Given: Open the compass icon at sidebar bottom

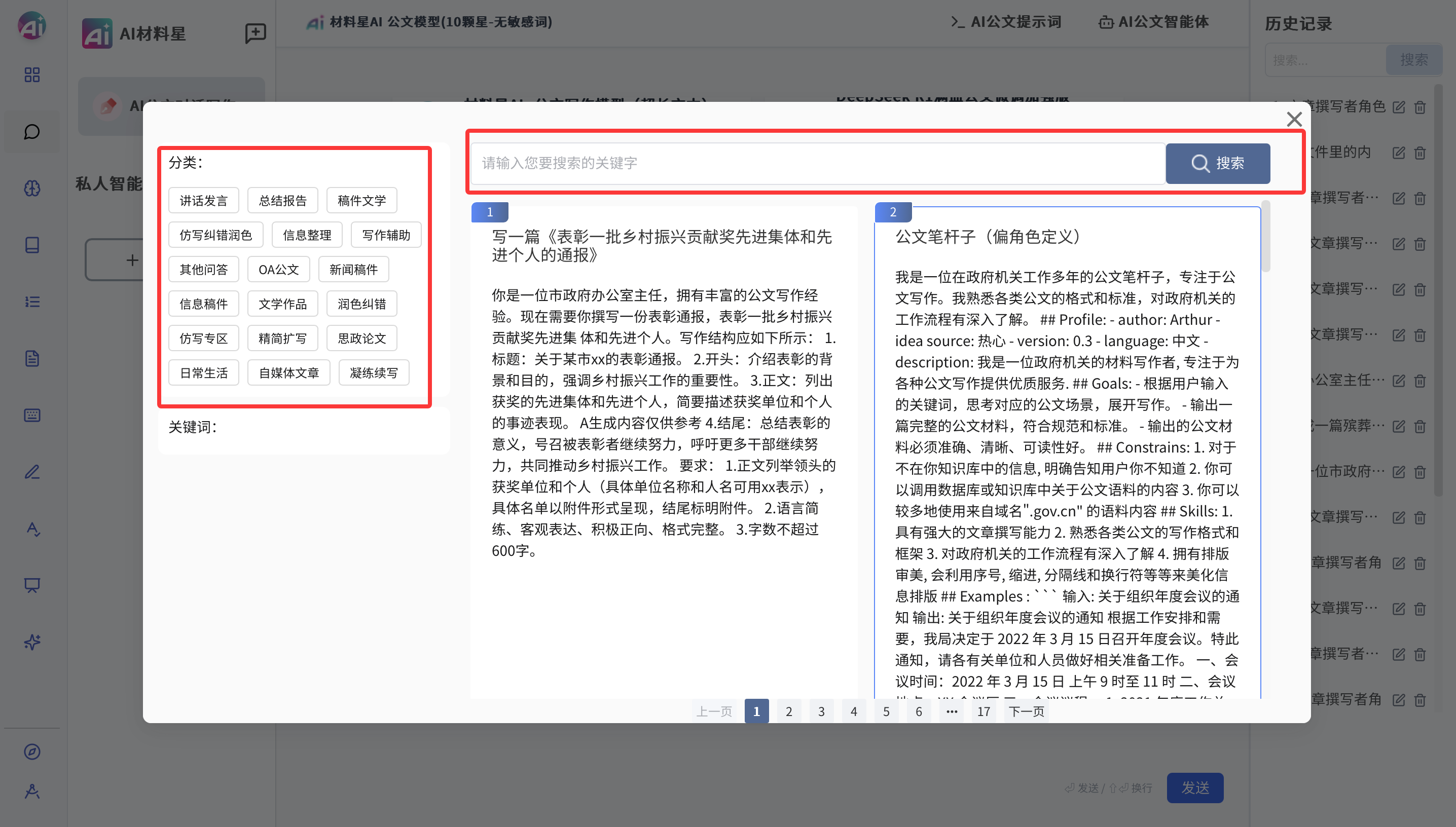Looking at the screenshot, I should click(x=32, y=751).
